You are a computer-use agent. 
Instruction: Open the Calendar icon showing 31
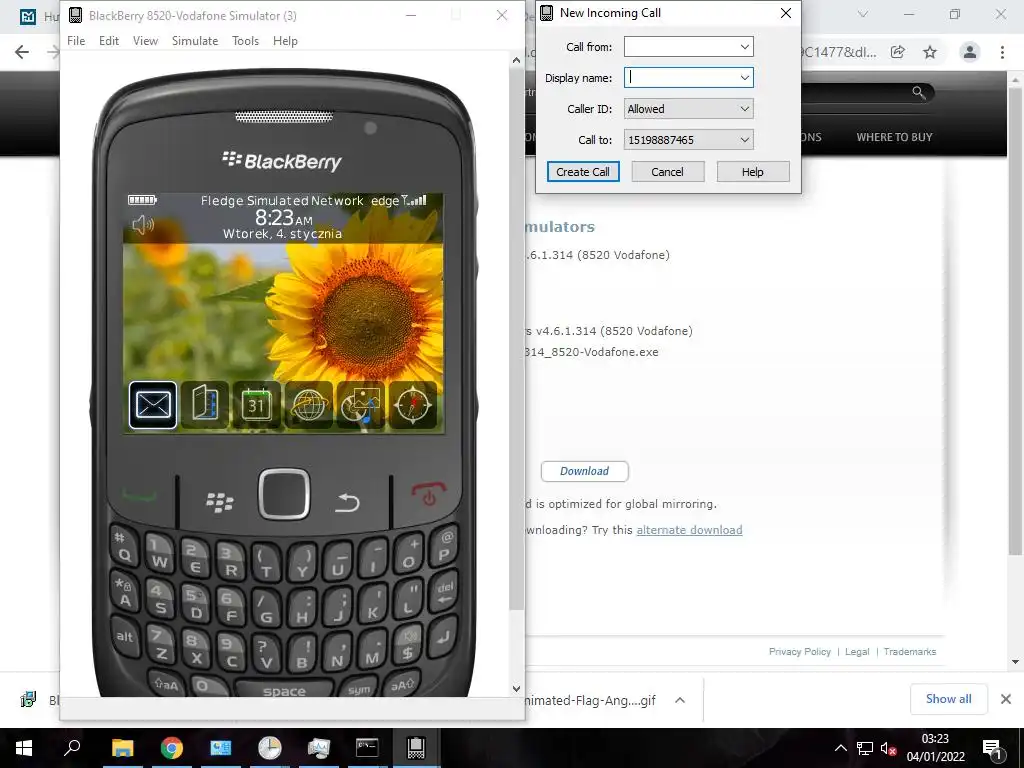coord(257,405)
